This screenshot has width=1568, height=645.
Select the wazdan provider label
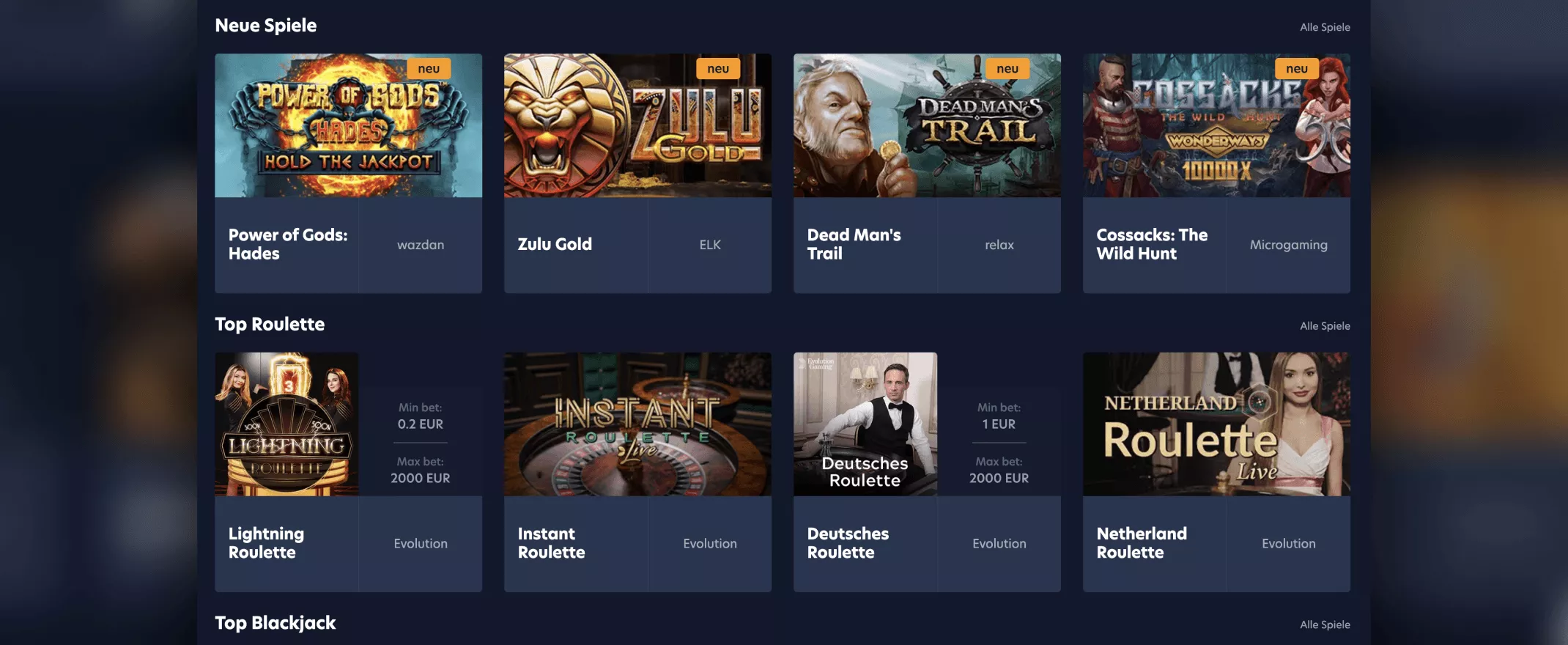click(421, 245)
